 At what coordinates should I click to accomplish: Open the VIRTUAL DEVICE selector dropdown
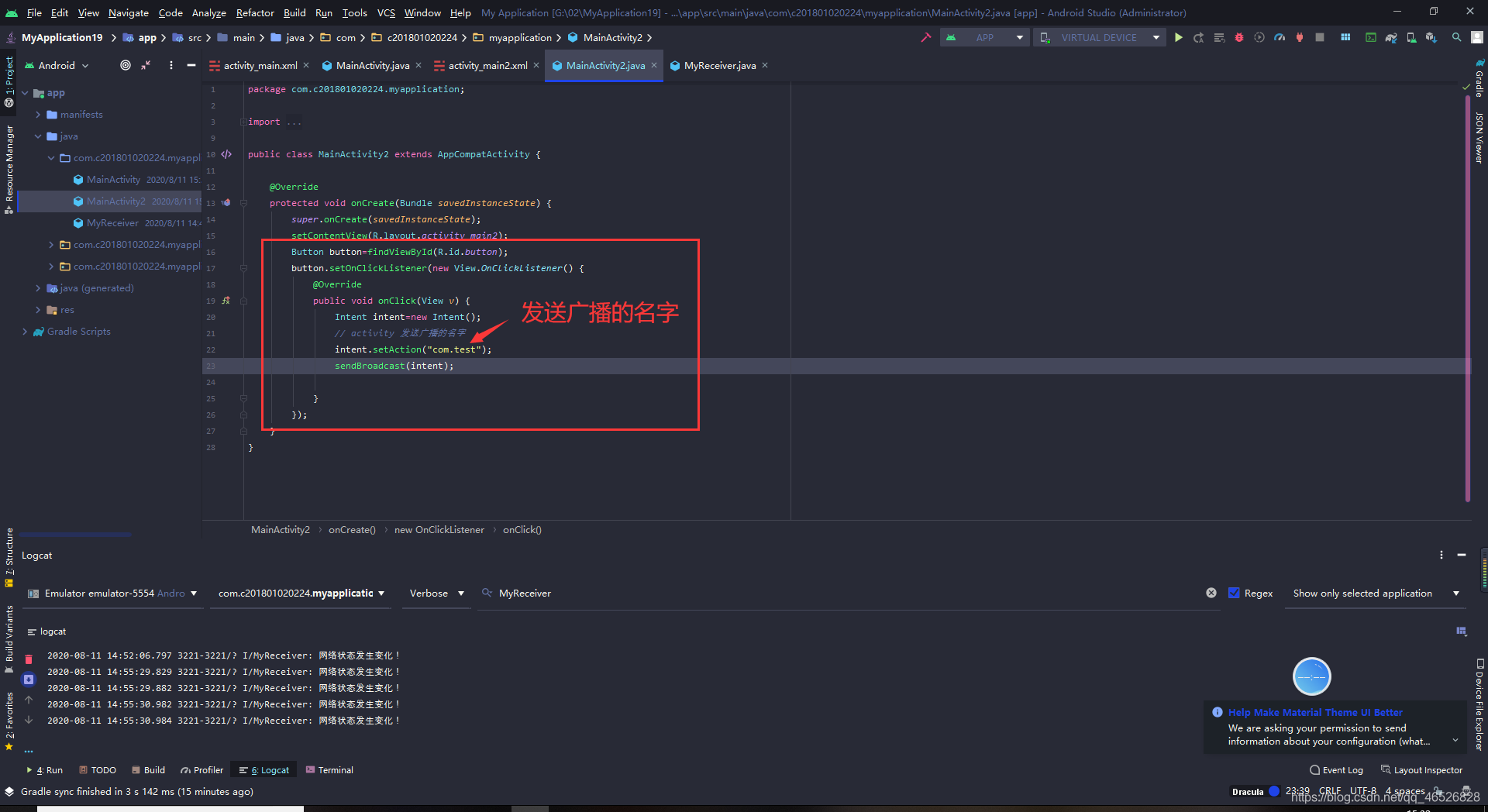point(1099,37)
